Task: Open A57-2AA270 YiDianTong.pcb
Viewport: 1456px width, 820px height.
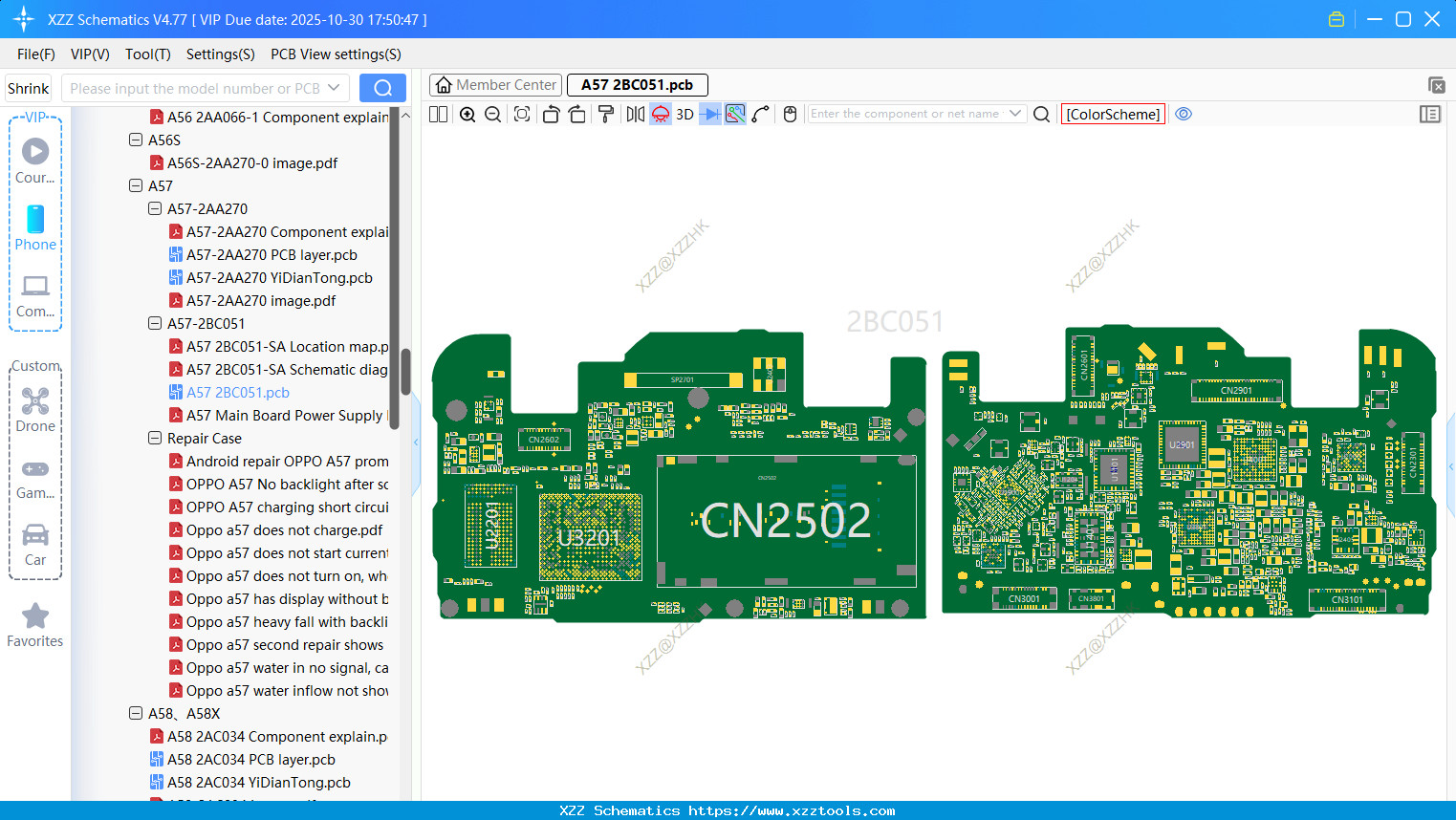Action: (x=279, y=277)
